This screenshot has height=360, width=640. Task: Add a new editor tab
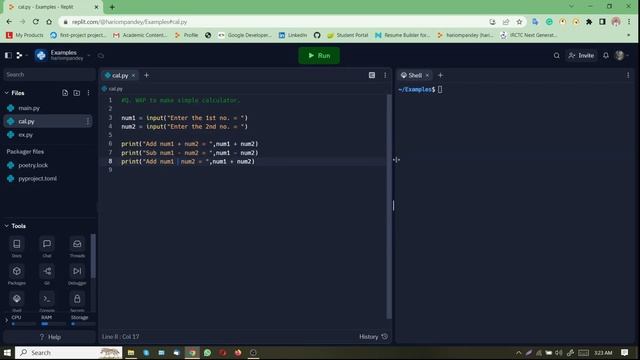pos(147,75)
